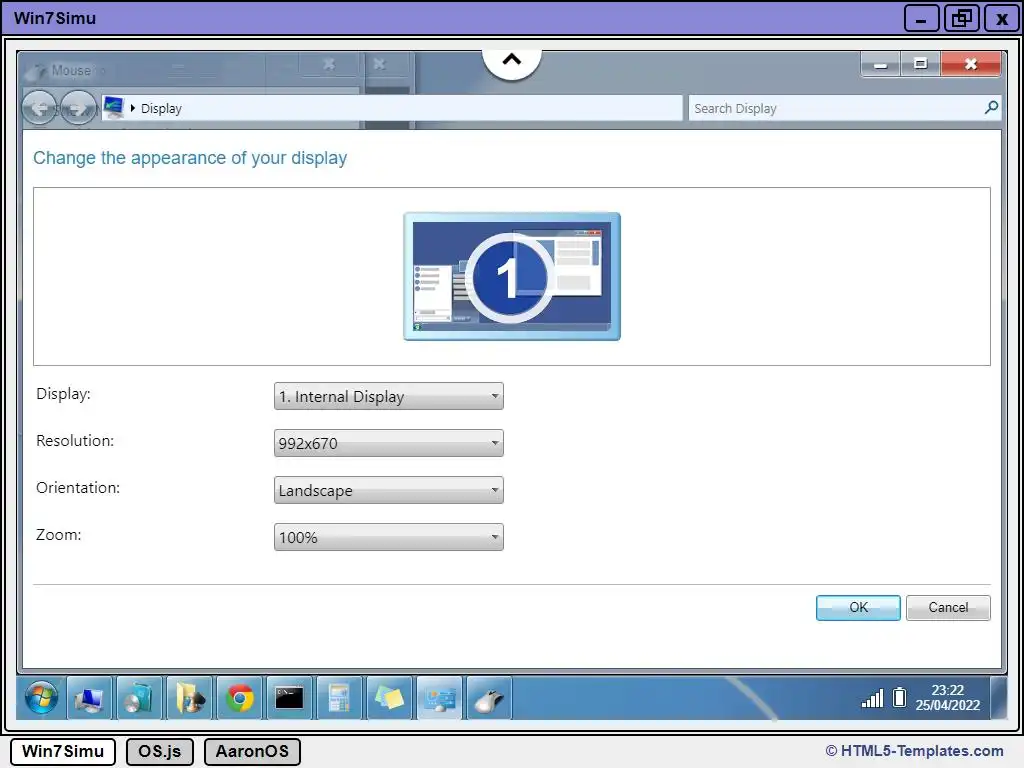Click the search magnifier in Search Display
1024x768 pixels.
tap(991, 107)
